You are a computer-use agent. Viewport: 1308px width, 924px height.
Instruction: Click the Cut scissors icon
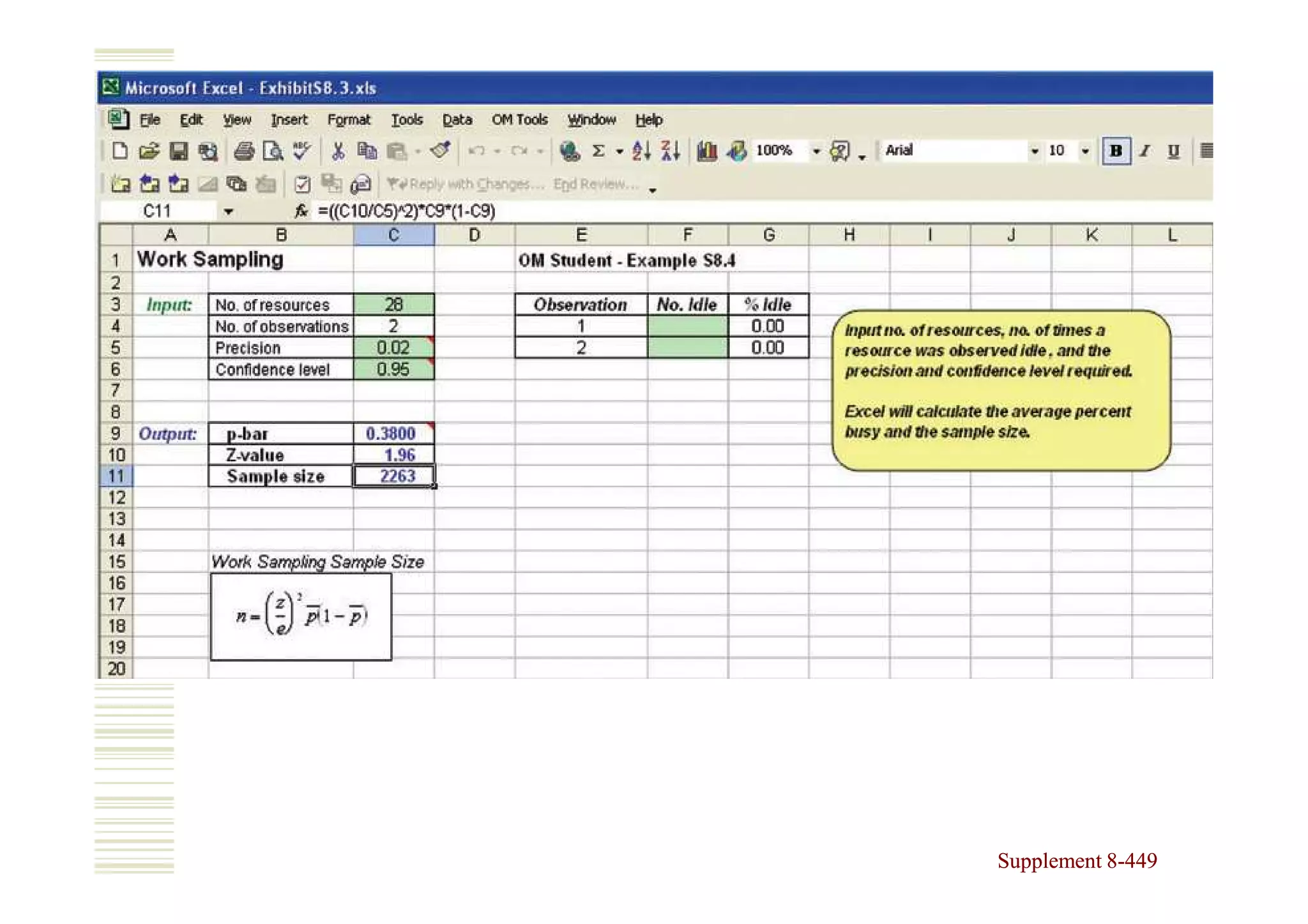(x=338, y=151)
